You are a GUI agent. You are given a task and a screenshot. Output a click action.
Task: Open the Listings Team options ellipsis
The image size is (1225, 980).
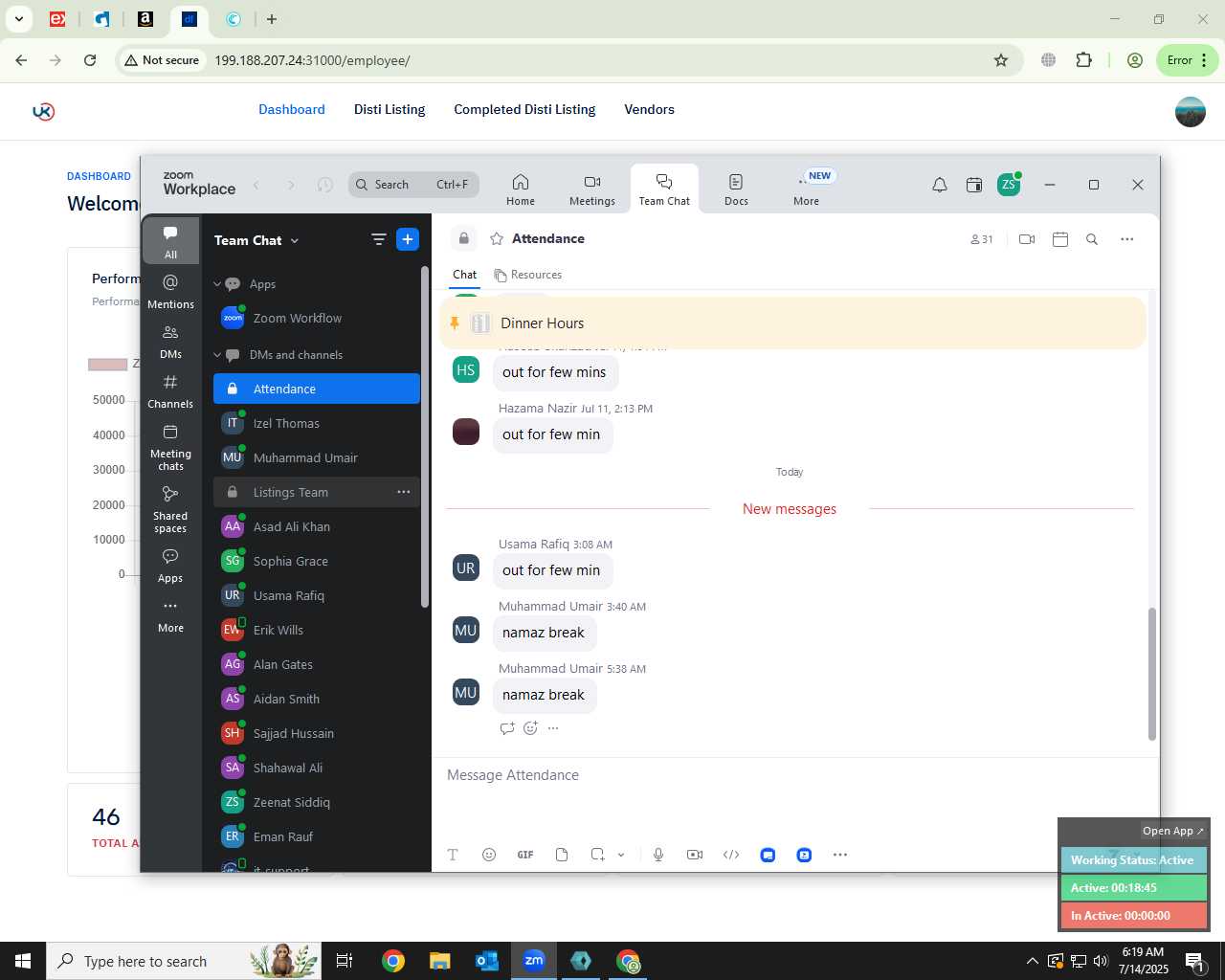click(x=404, y=492)
